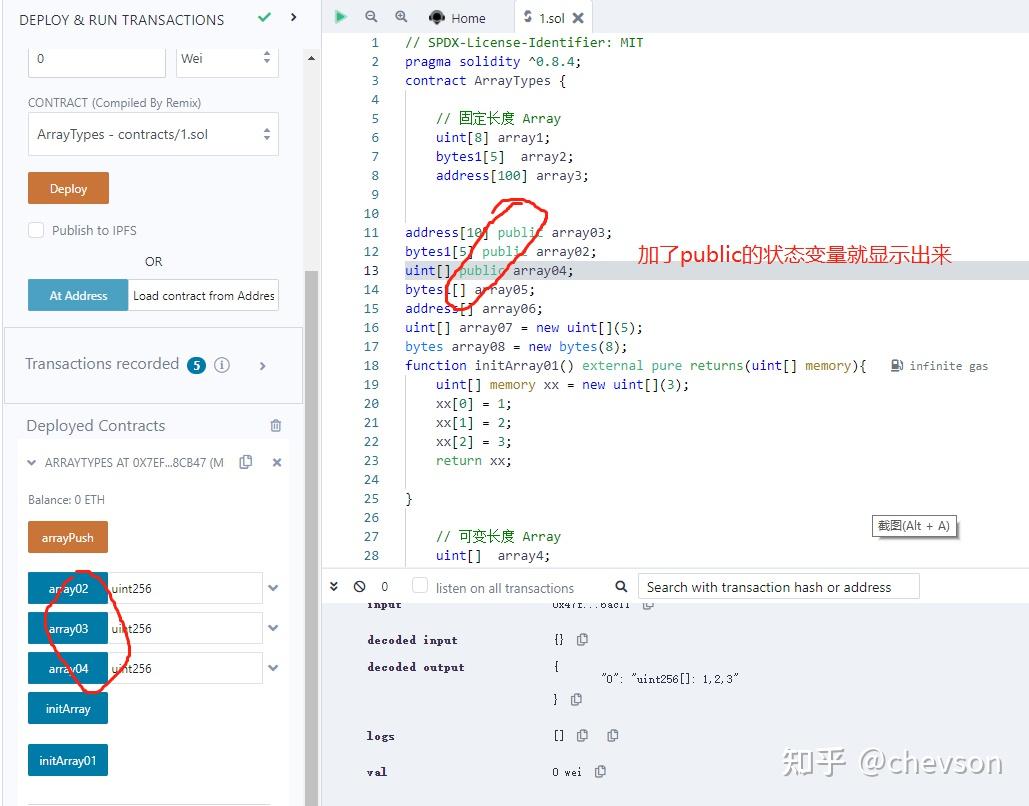The image size is (1029, 806).
Task: Copy the val 0 wei value
Action: pyautogui.click(x=600, y=772)
